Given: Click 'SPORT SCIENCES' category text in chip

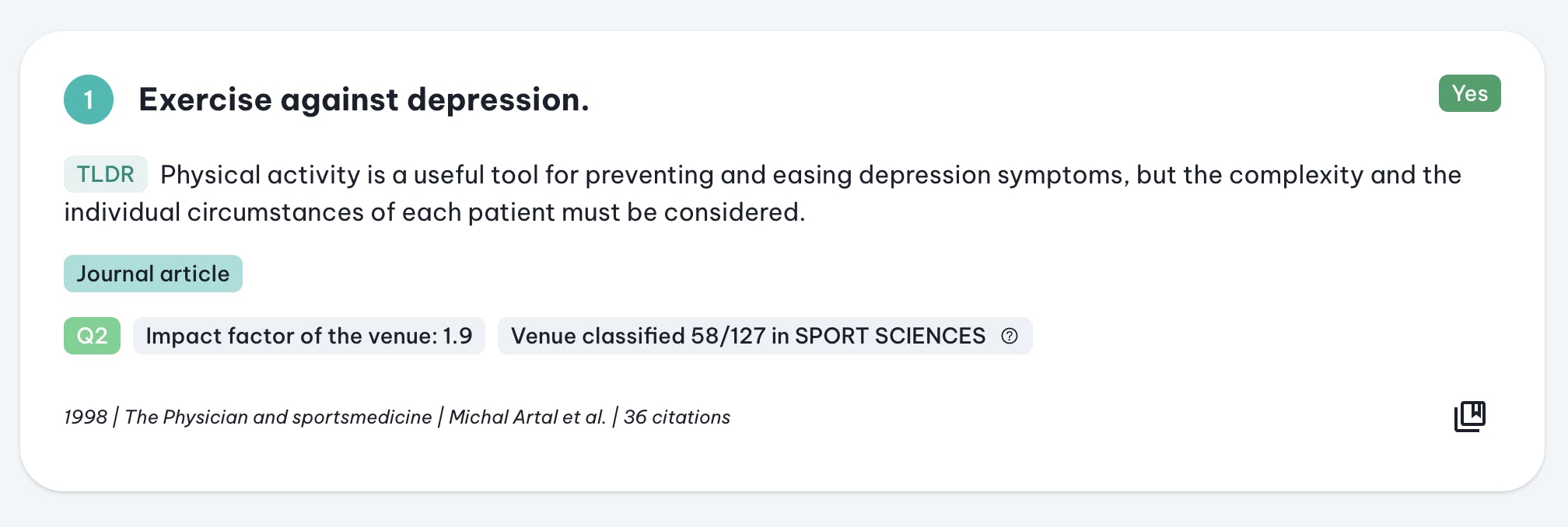Looking at the screenshot, I should coord(890,336).
